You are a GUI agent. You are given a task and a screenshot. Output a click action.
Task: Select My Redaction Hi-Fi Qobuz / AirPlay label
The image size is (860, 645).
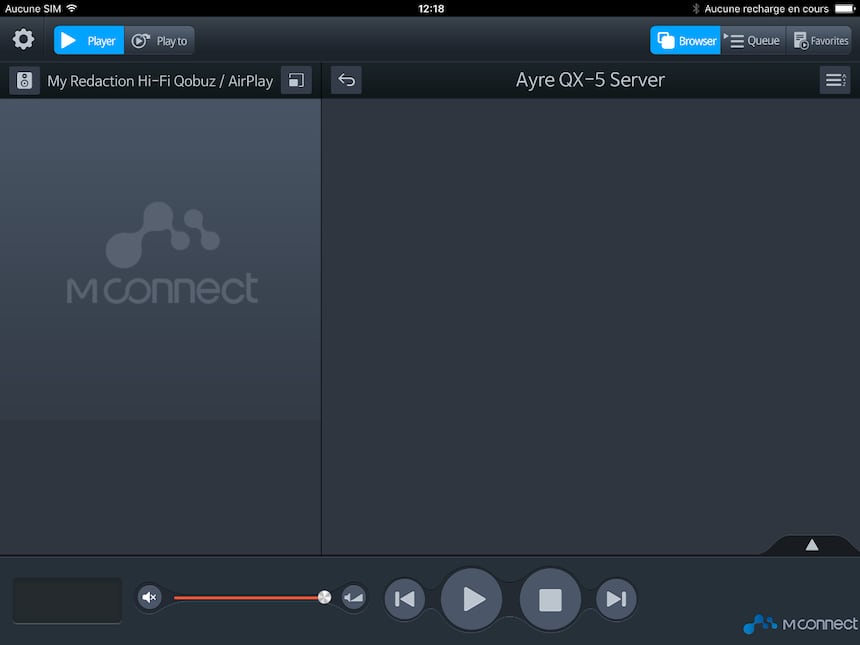pyautogui.click(x=160, y=81)
